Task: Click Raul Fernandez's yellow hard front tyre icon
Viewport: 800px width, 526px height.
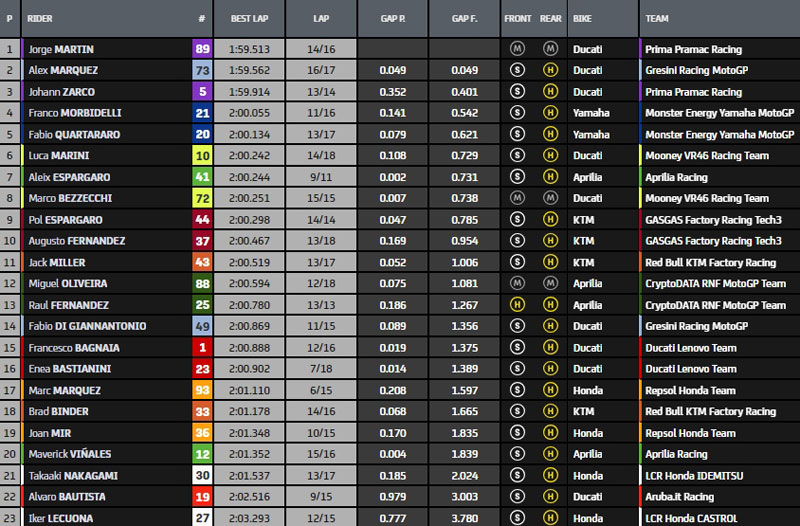Action: point(517,305)
